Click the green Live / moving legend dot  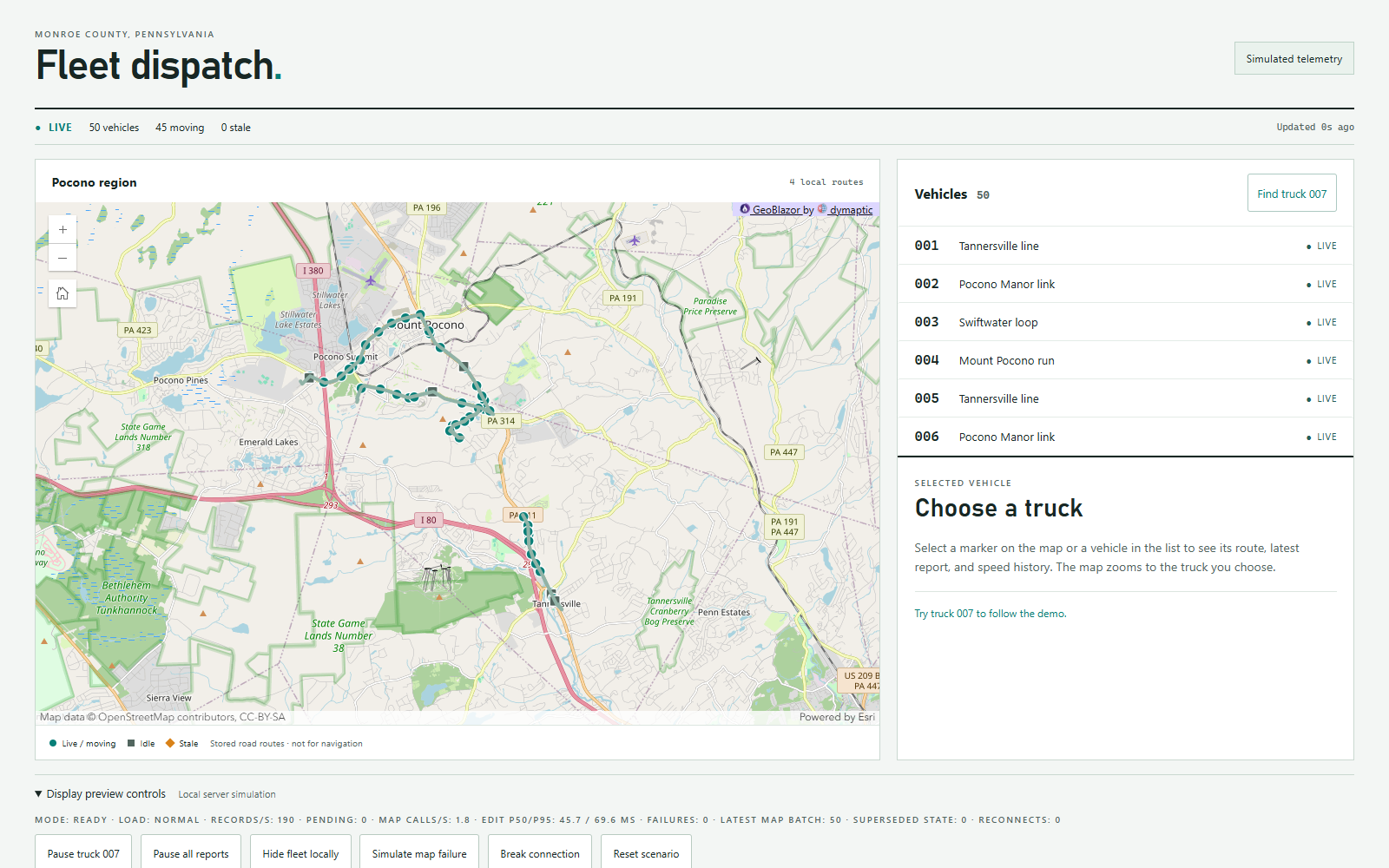click(53, 744)
